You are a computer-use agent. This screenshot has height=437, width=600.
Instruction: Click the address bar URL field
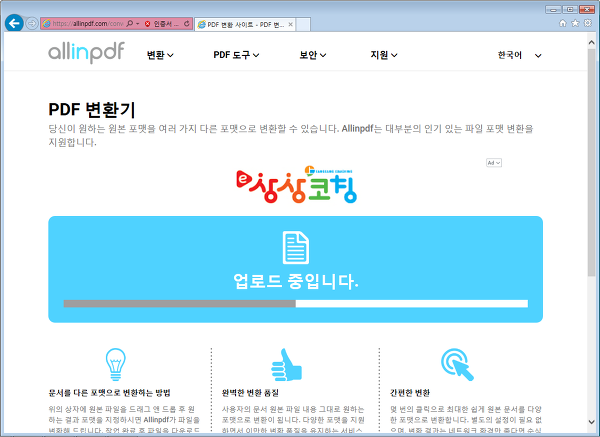click(x=88, y=24)
